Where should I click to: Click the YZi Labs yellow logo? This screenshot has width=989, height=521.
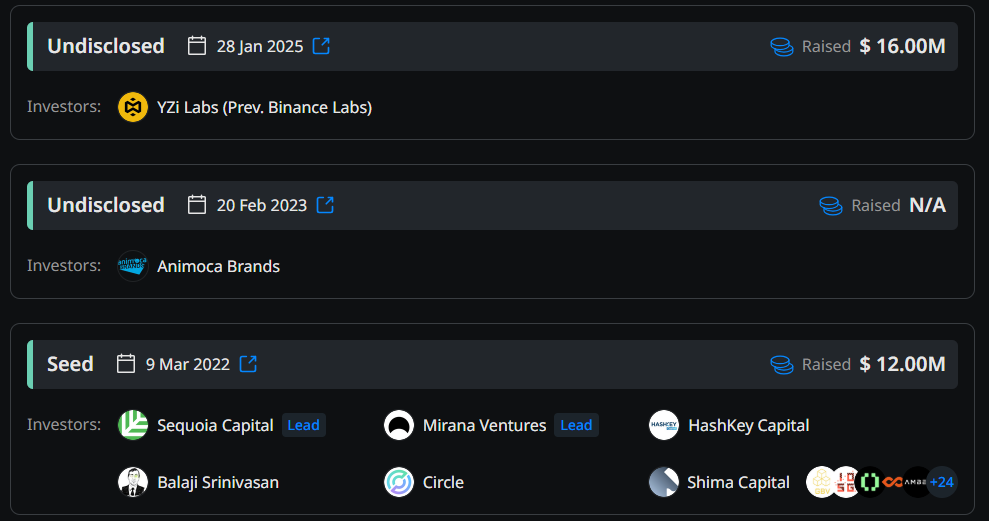tap(133, 107)
